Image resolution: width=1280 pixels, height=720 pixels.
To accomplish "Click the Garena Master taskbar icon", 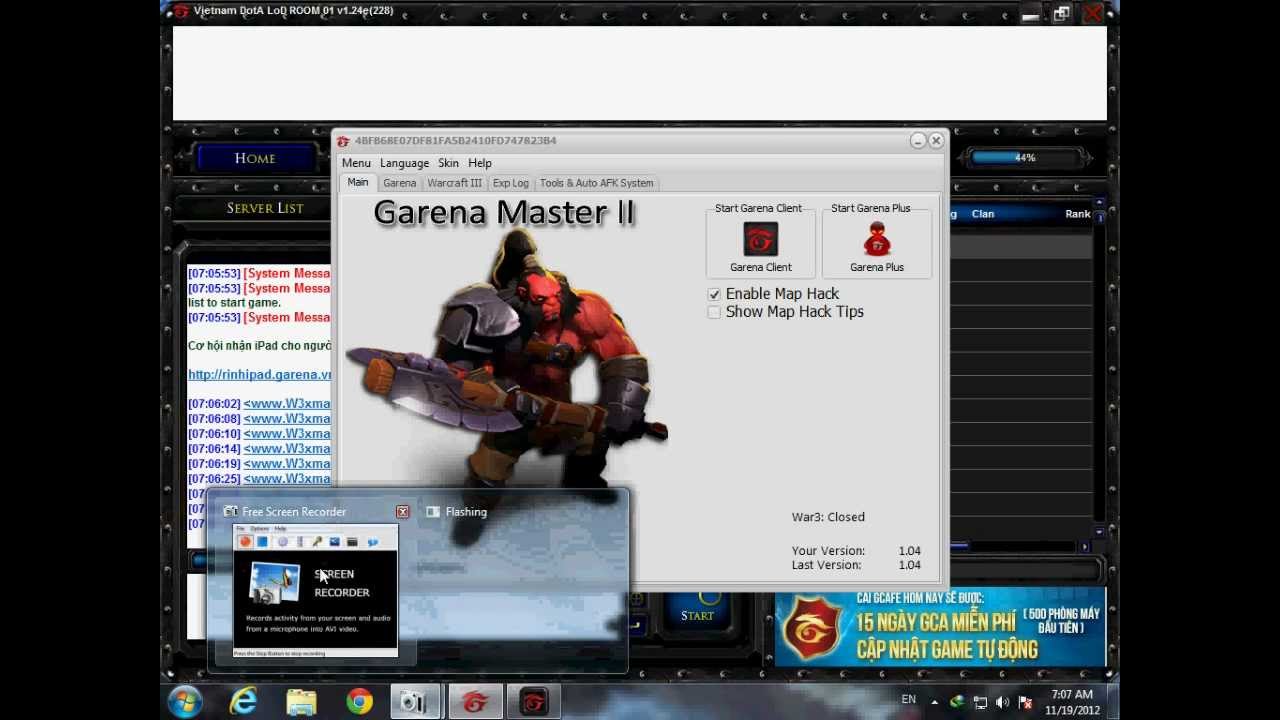I will click(x=534, y=701).
